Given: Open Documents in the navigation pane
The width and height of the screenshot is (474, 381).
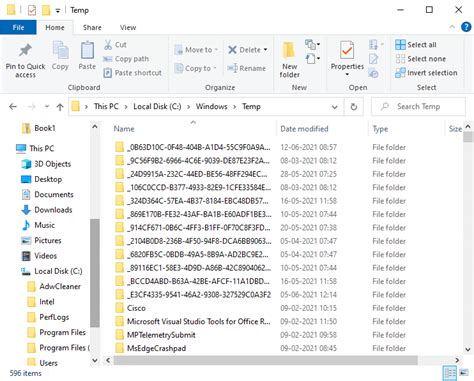Looking at the screenshot, I should pyautogui.click(x=47, y=194).
